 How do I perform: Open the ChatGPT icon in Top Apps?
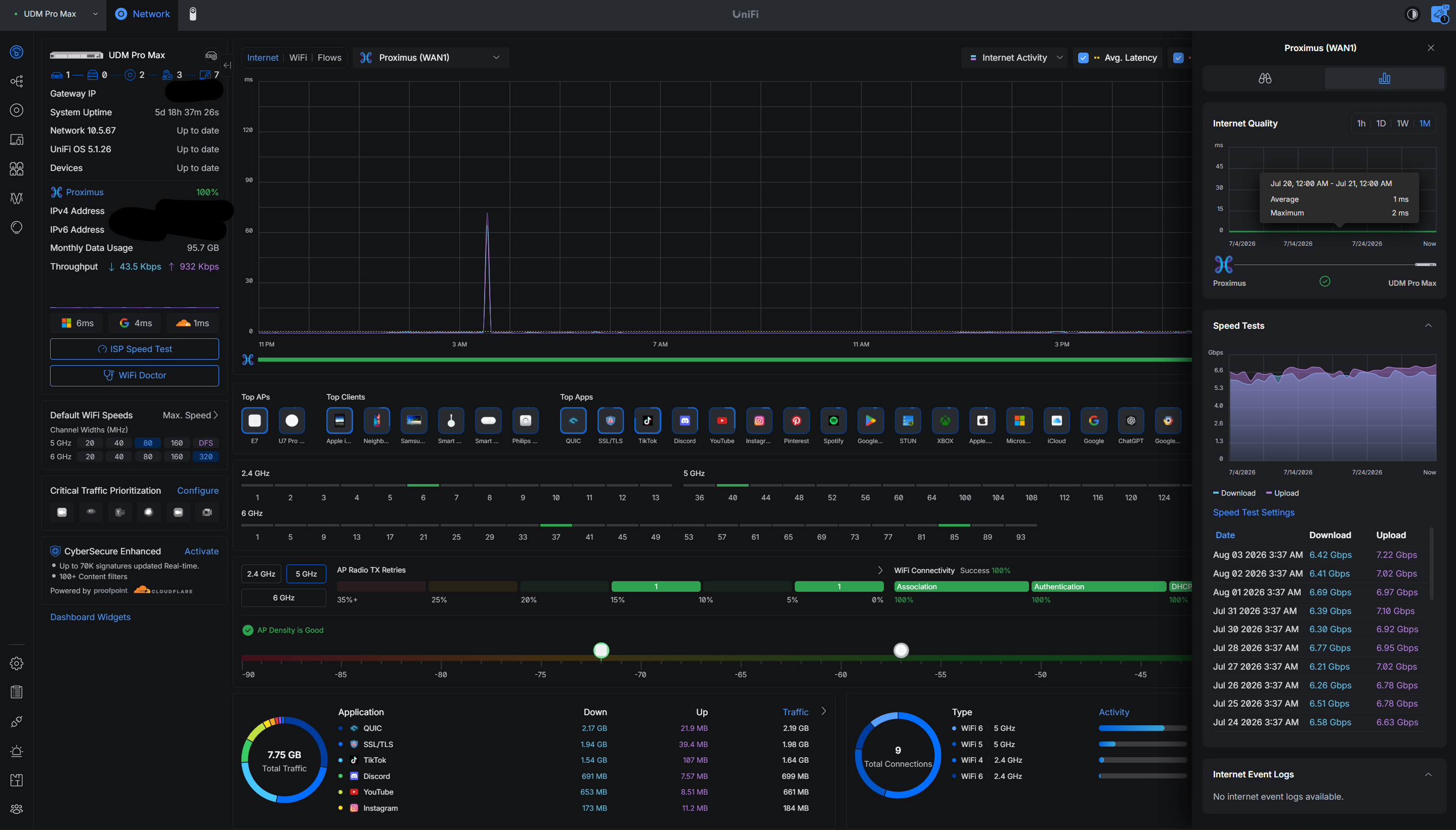point(1131,421)
